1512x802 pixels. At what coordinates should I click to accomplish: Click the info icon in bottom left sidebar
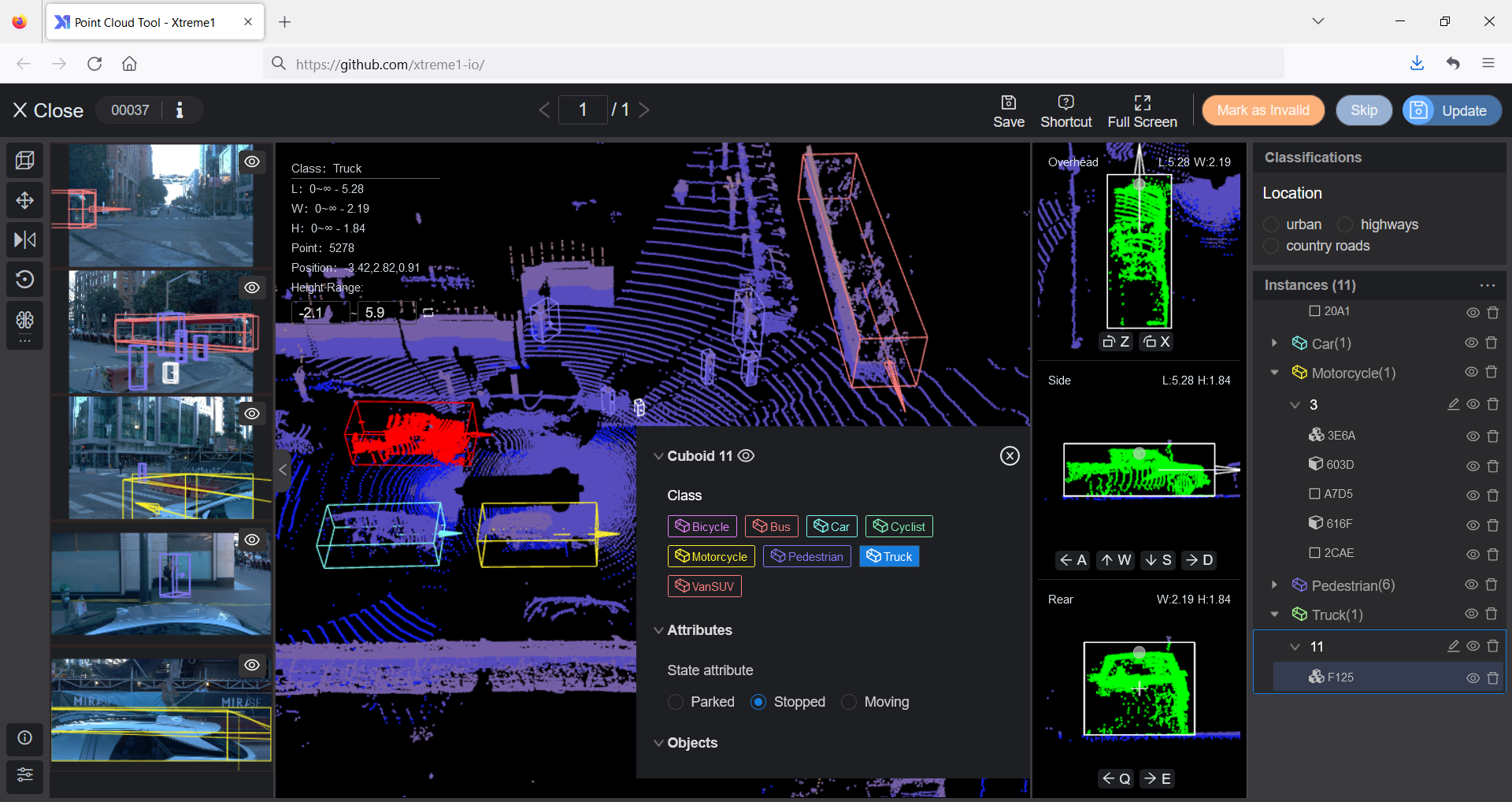point(24,739)
